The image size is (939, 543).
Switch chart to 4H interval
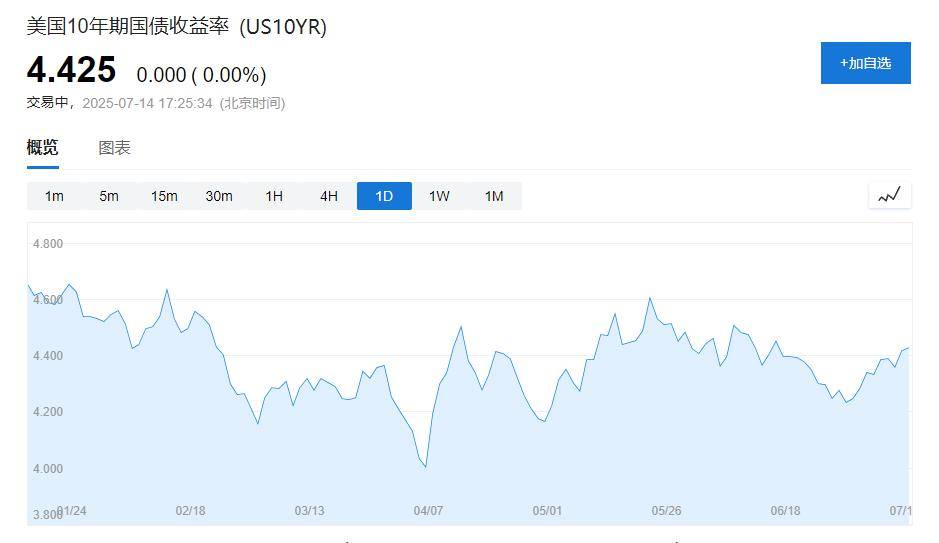click(329, 196)
